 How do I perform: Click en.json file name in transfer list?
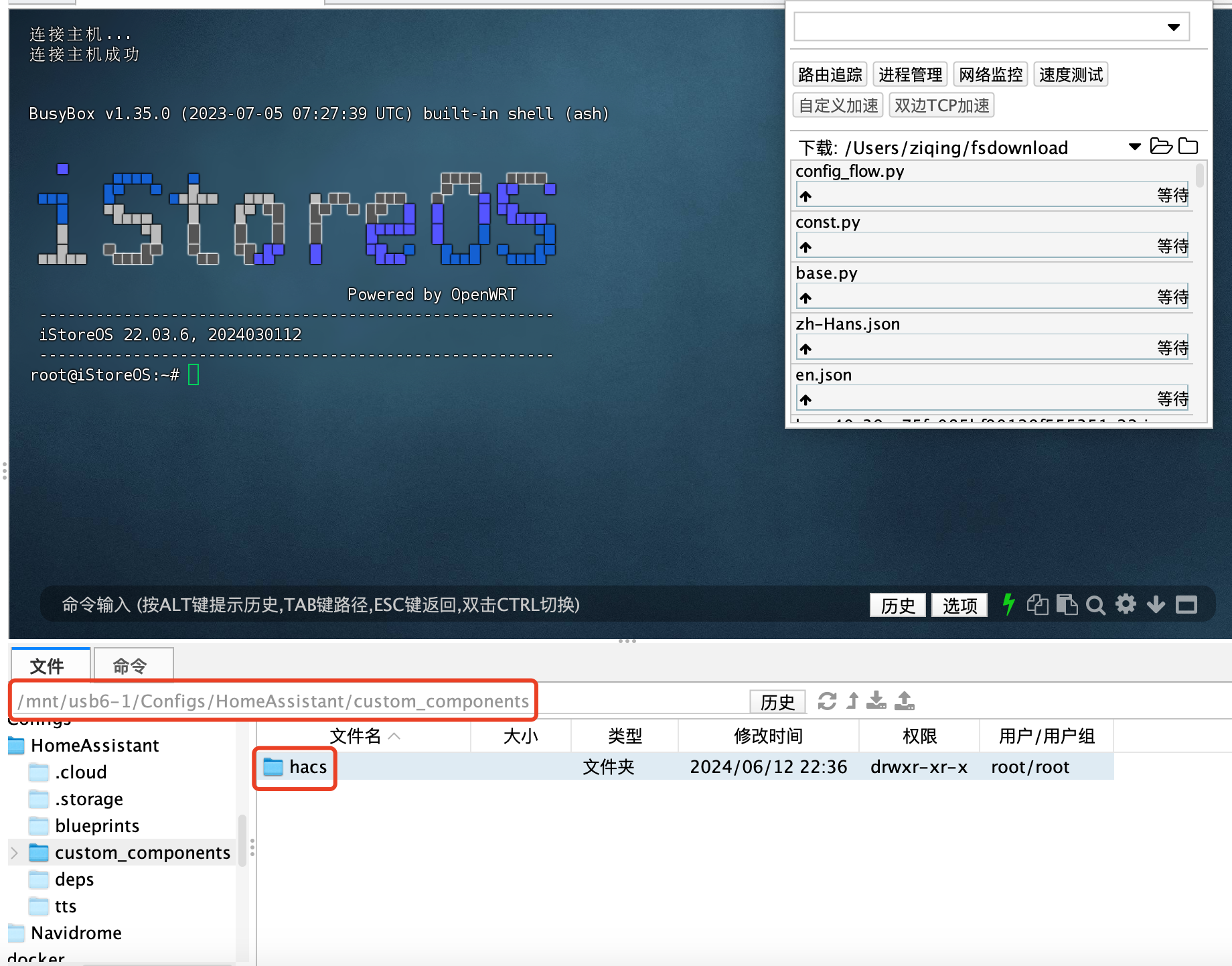(x=824, y=375)
